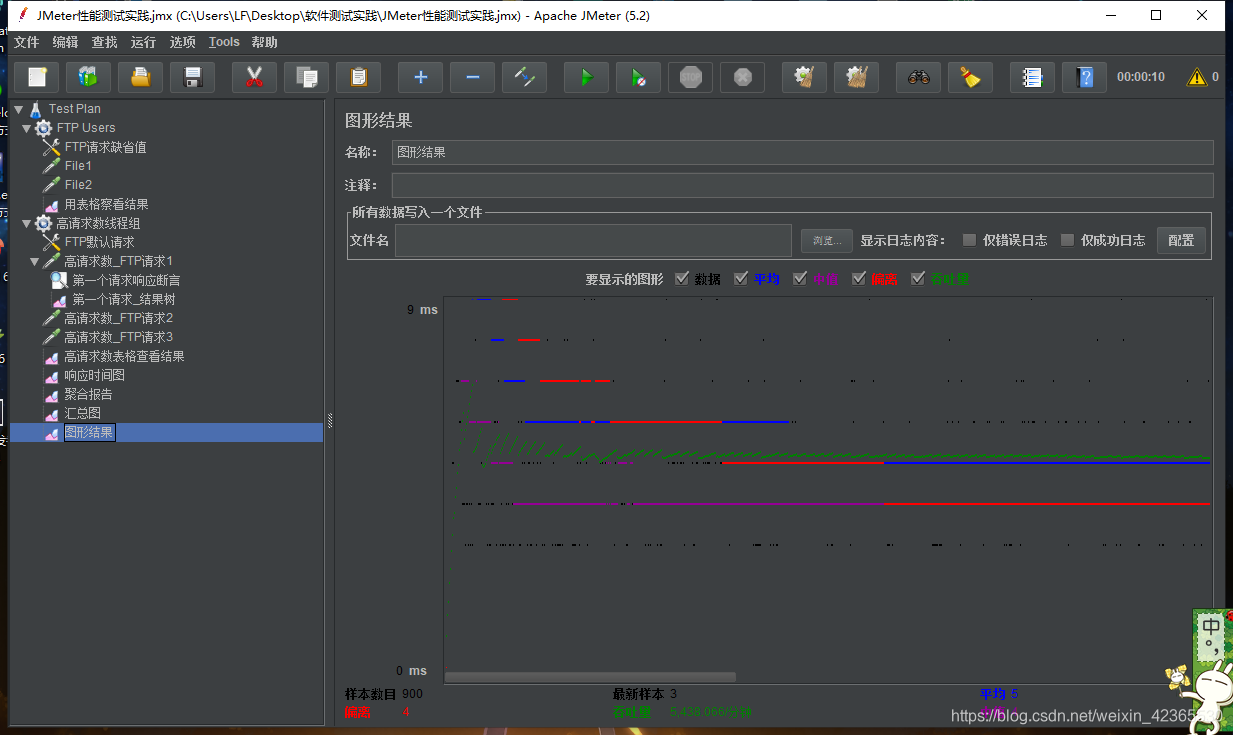This screenshot has height=735, width=1233.
Task: Click the Toggle enable/disable icon
Action: tap(525, 77)
